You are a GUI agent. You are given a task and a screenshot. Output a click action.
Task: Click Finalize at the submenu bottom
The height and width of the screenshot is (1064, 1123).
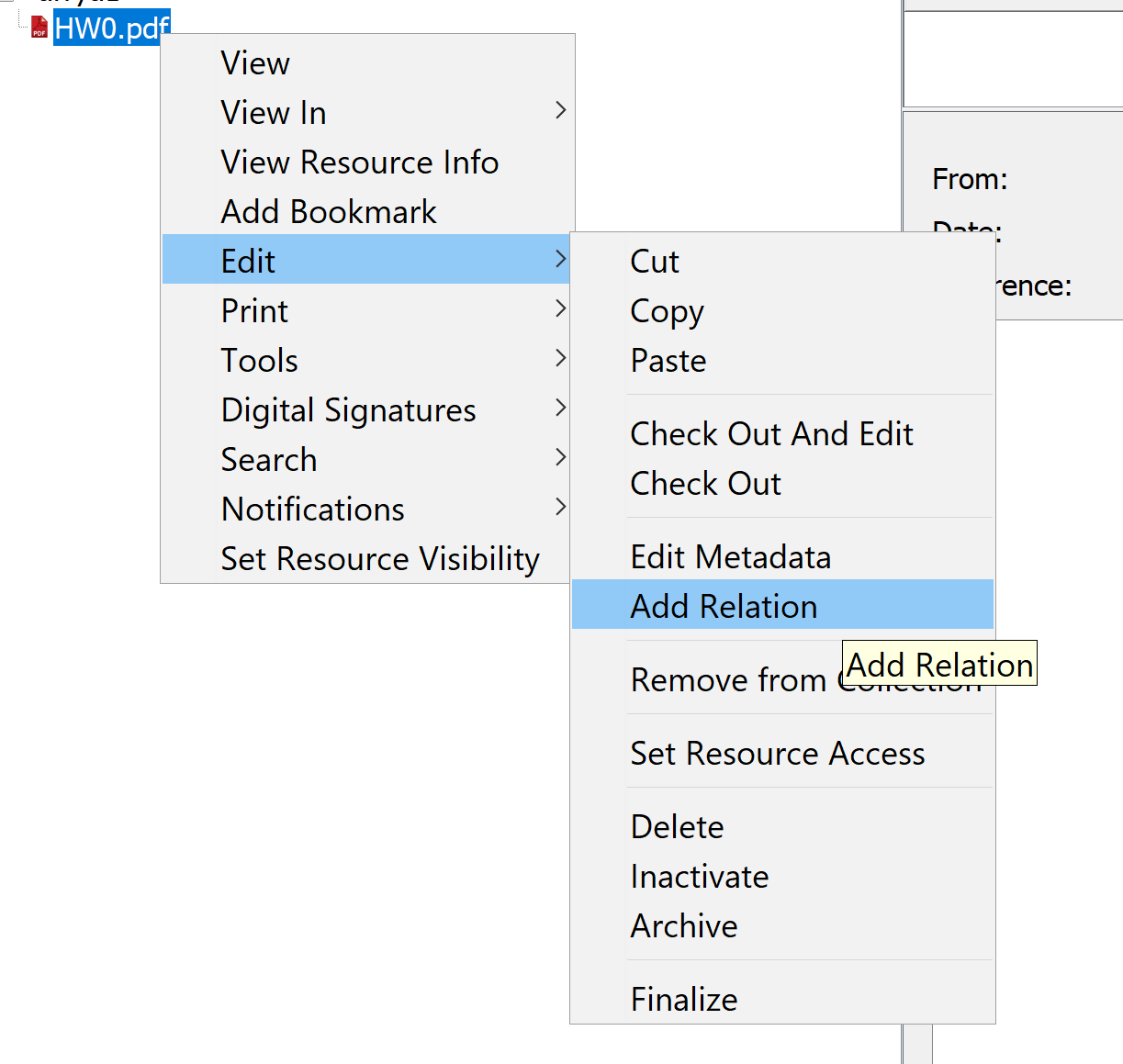click(x=683, y=1000)
